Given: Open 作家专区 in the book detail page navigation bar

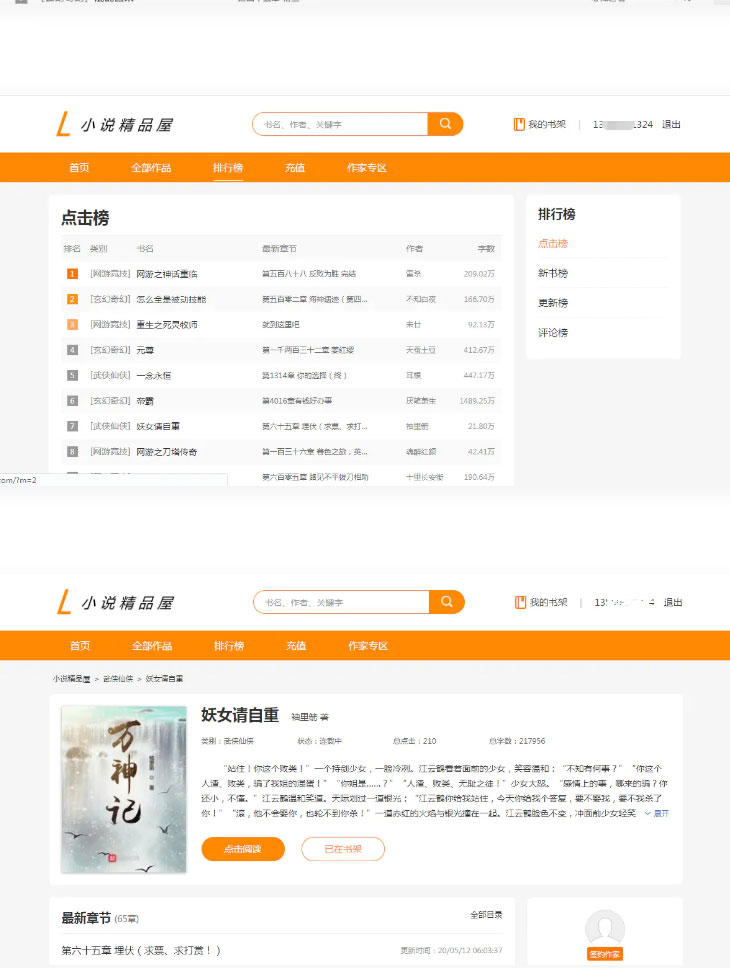Looking at the screenshot, I should click(367, 646).
